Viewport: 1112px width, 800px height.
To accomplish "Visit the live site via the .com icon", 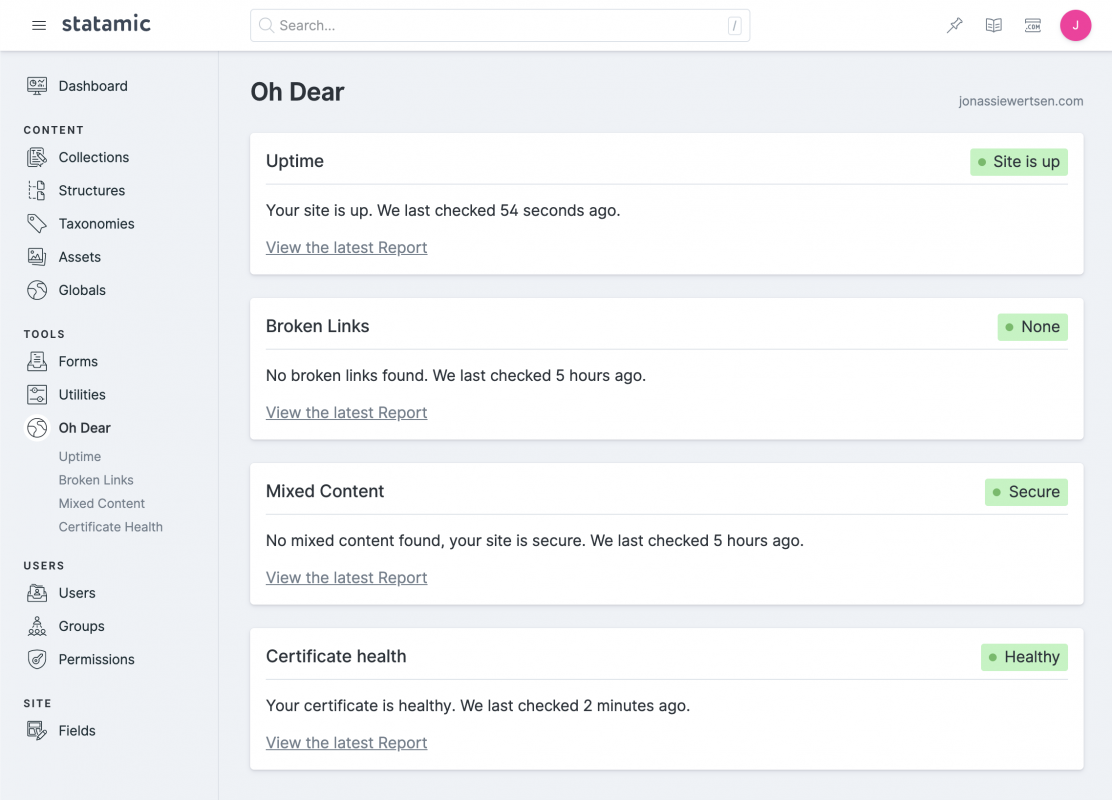I will pyautogui.click(x=1032, y=25).
